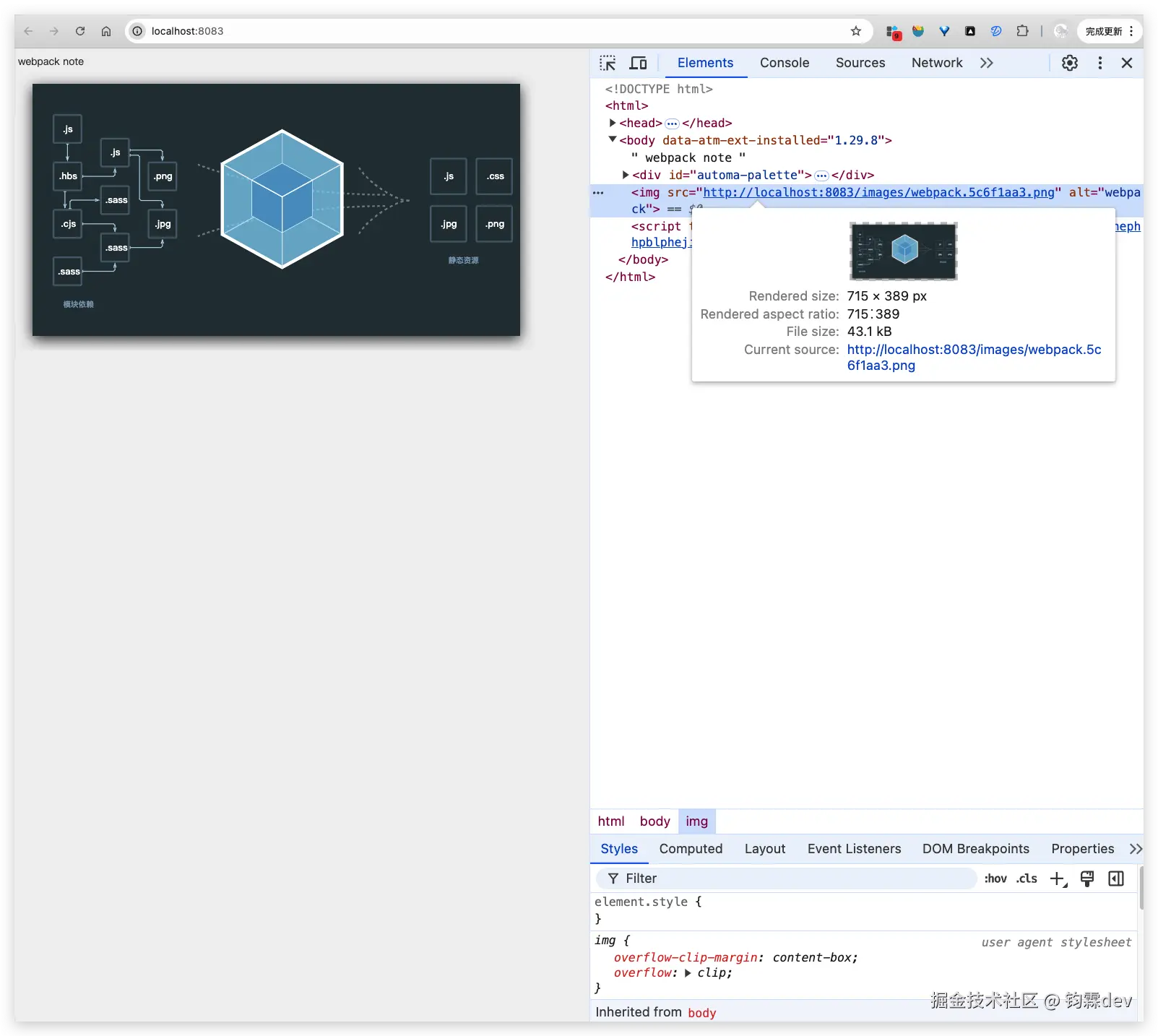Open the Computed pane tab
The image size is (1158, 1036).
(x=691, y=849)
